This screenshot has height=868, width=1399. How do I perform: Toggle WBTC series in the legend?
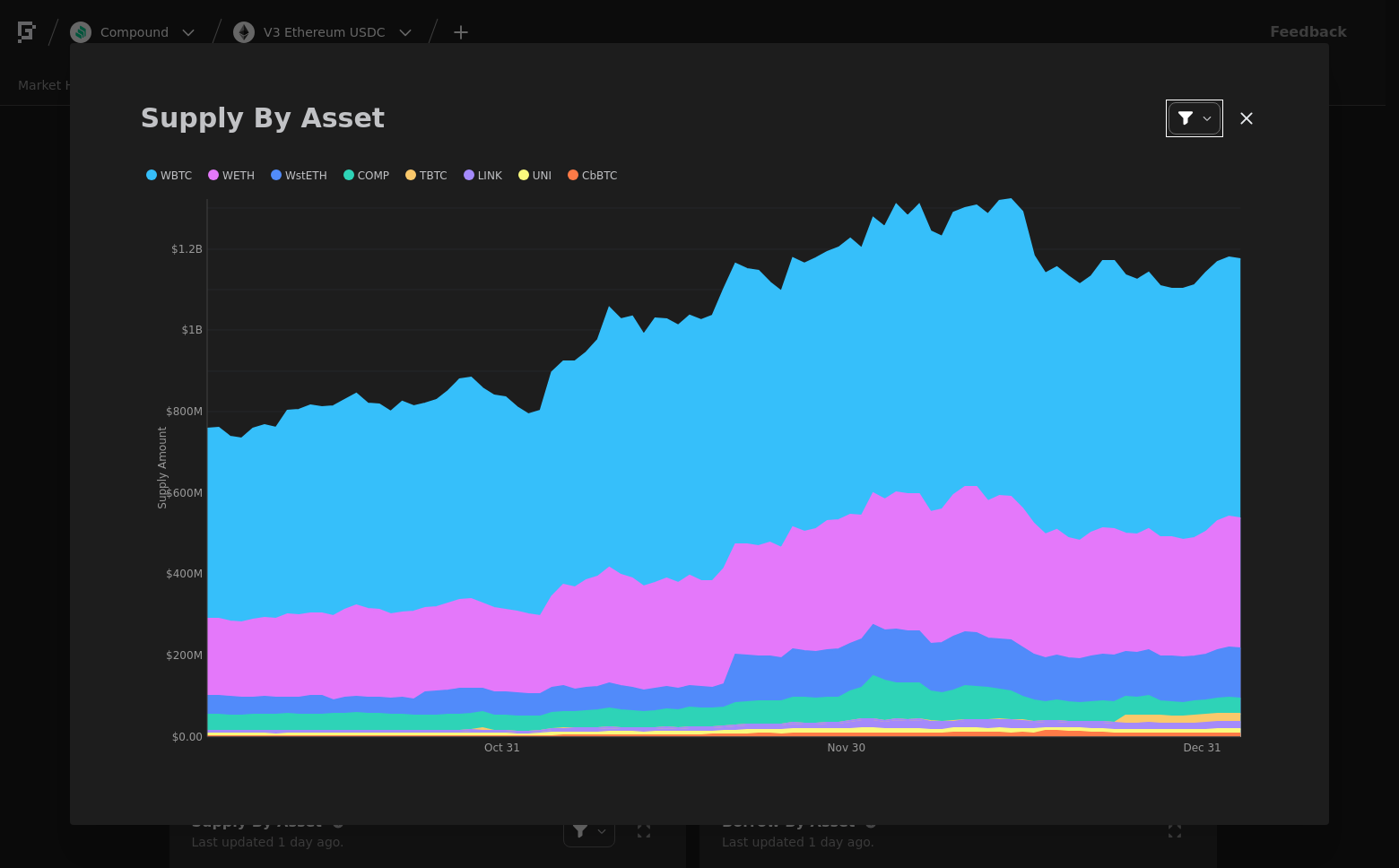169,176
